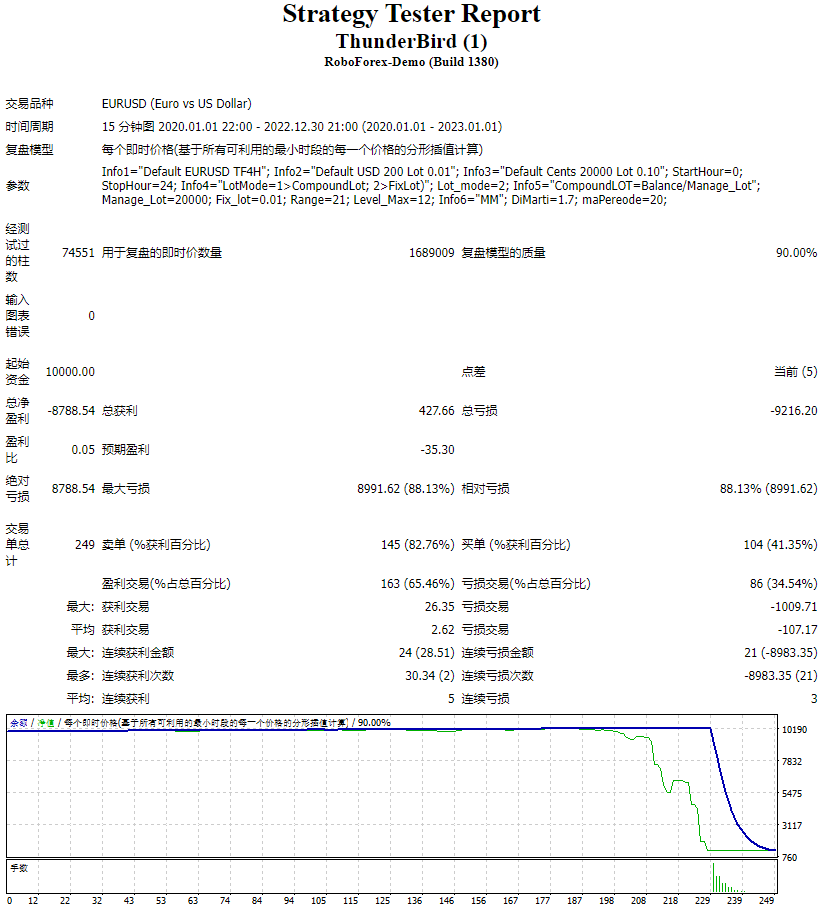Click the spread value 当前 (5)
The image size is (825, 914).
click(795, 371)
